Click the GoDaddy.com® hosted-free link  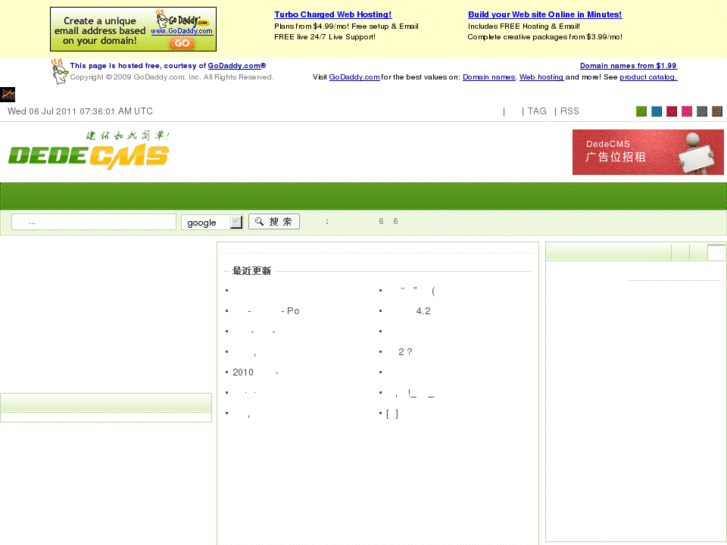point(237,65)
